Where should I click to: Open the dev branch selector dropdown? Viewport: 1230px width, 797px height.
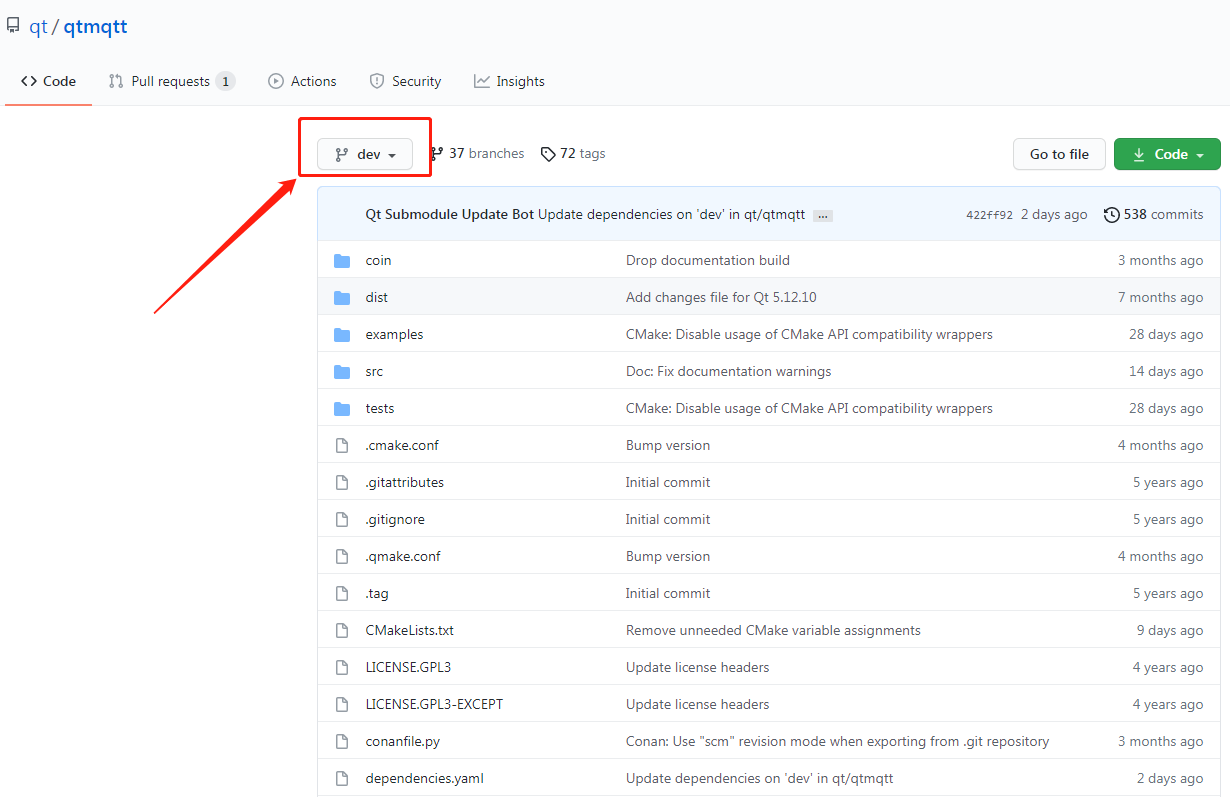pyautogui.click(x=365, y=154)
